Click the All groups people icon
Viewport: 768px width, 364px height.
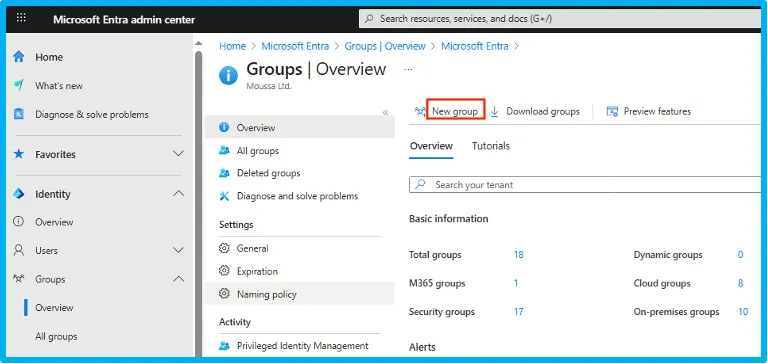click(x=224, y=150)
